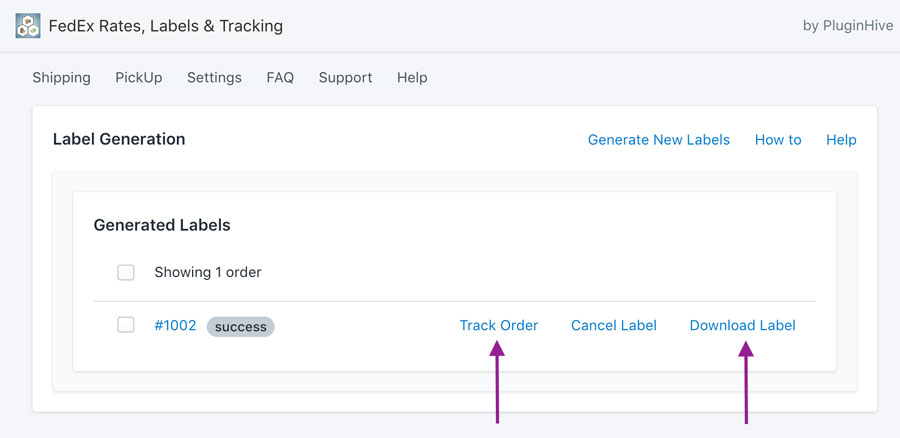The height and width of the screenshot is (438, 900).
Task: Open order #1002 link
Action: [175, 325]
